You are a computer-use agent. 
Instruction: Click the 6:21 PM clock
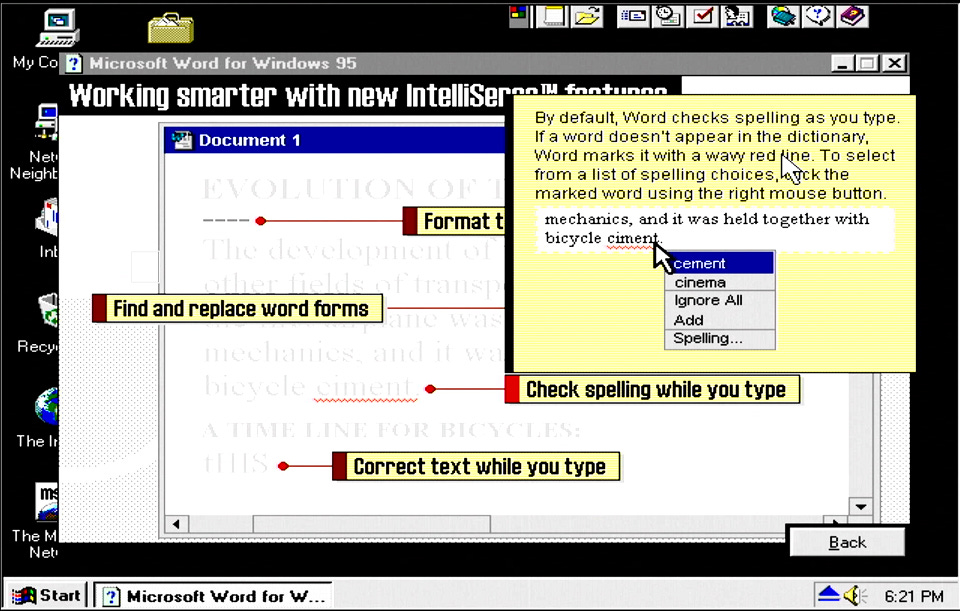pos(914,596)
